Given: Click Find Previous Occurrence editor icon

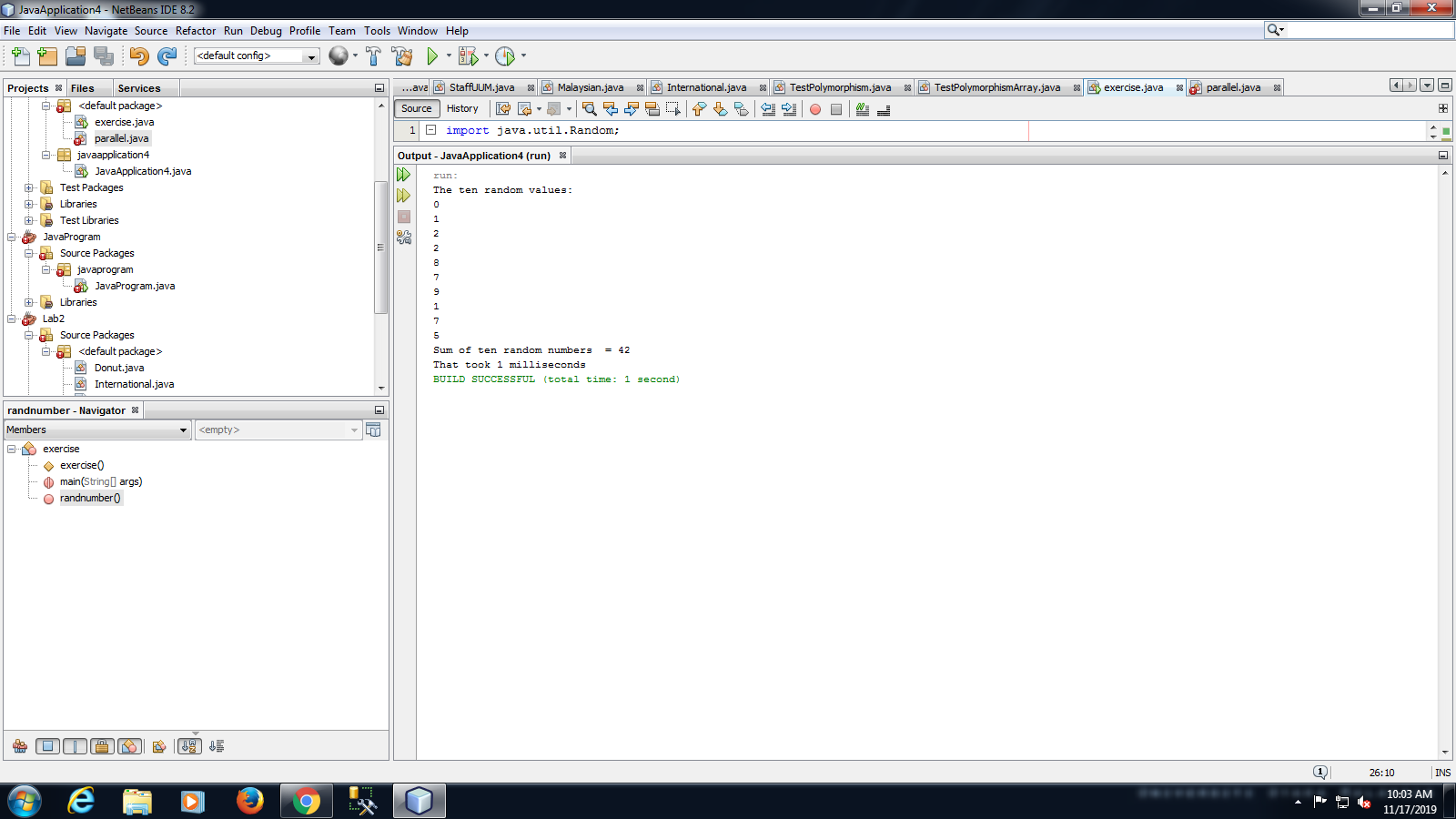Looking at the screenshot, I should pos(610,109).
